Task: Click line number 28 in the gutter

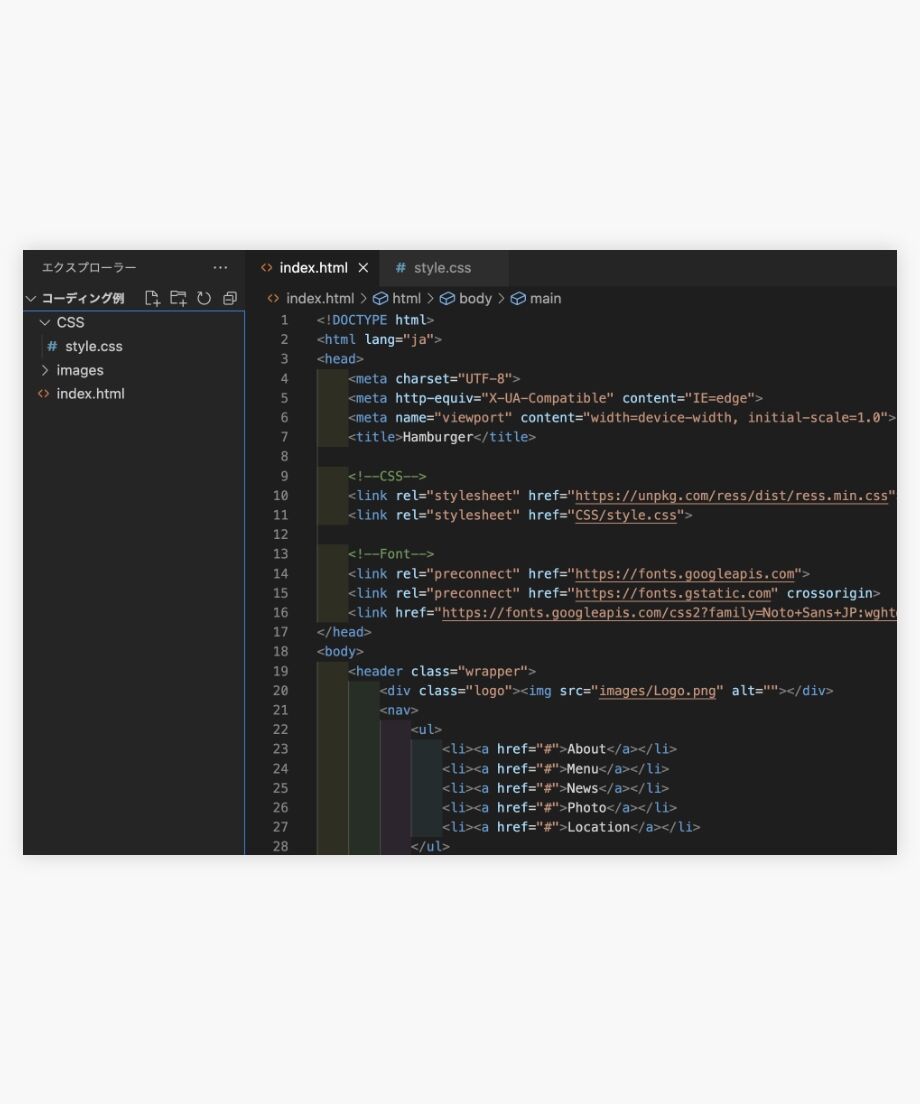Action: point(281,846)
